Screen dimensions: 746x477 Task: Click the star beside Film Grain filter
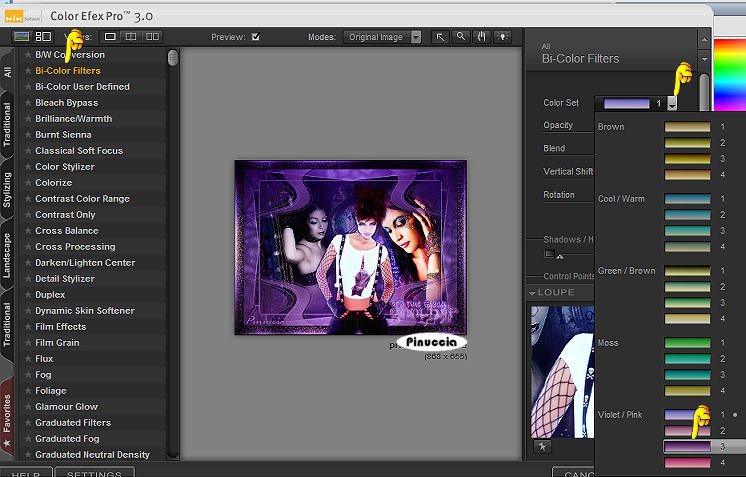28,343
